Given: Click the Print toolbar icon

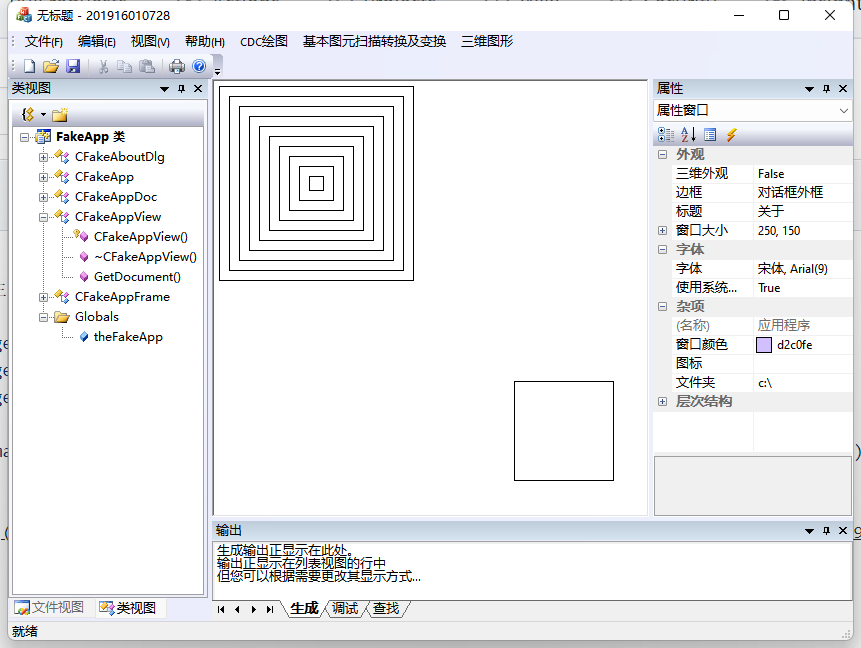Looking at the screenshot, I should point(177,66).
